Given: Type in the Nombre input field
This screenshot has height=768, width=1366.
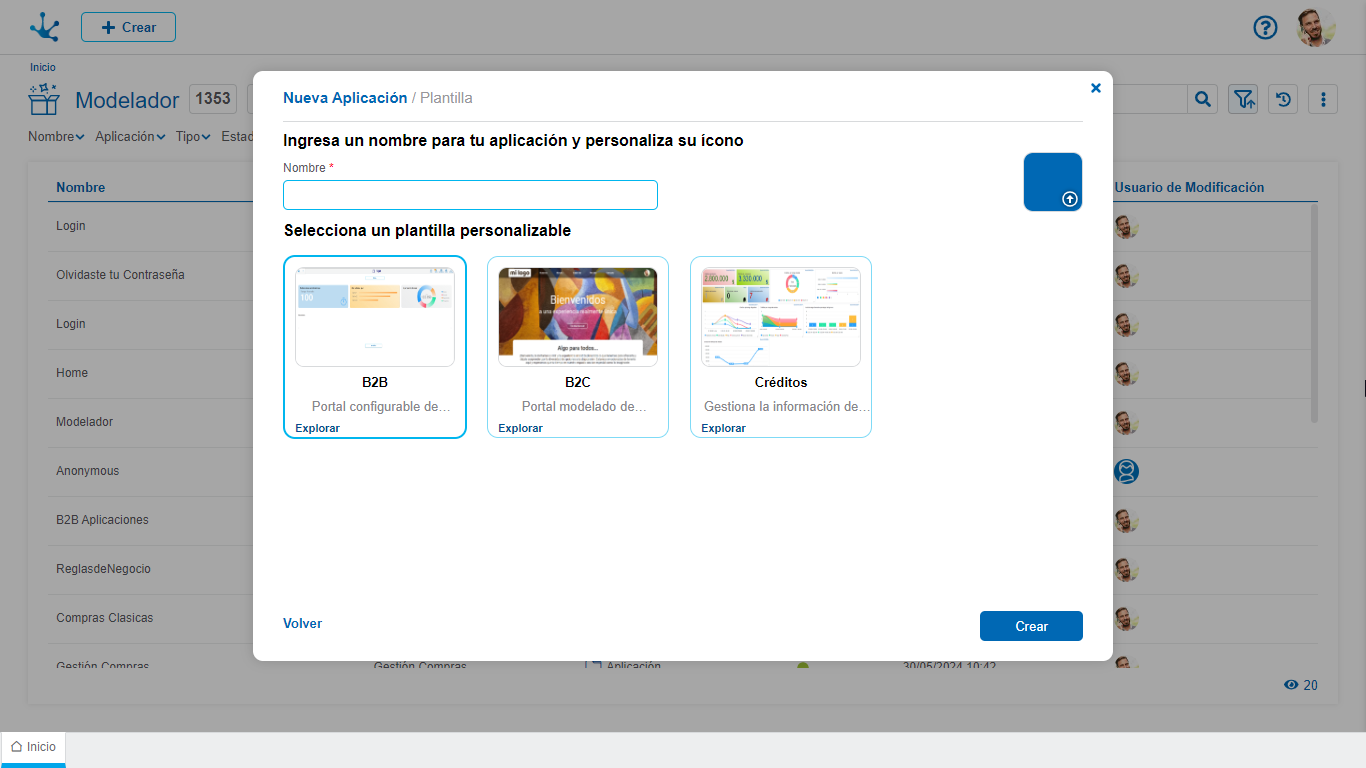Looking at the screenshot, I should coord(470,195).
